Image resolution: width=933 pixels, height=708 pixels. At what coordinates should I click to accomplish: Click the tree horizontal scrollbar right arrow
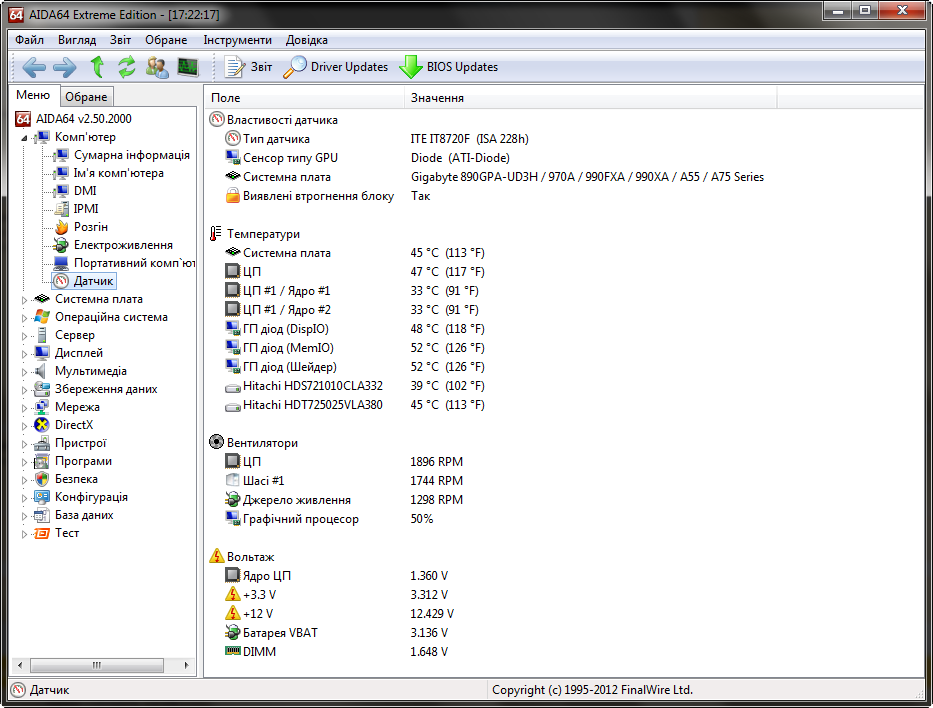186,665
